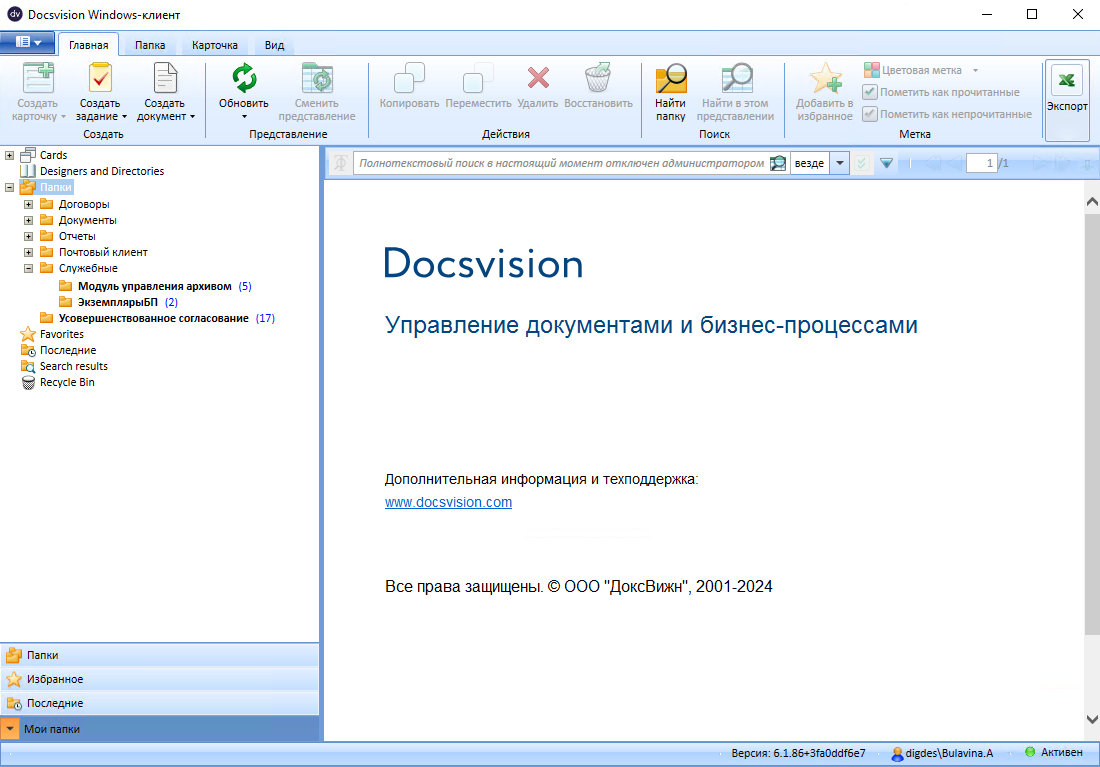1100x767 pixels.
Task: Toggle Пометить как непрочитанные checkbox
Action: (x=870, y=114)
